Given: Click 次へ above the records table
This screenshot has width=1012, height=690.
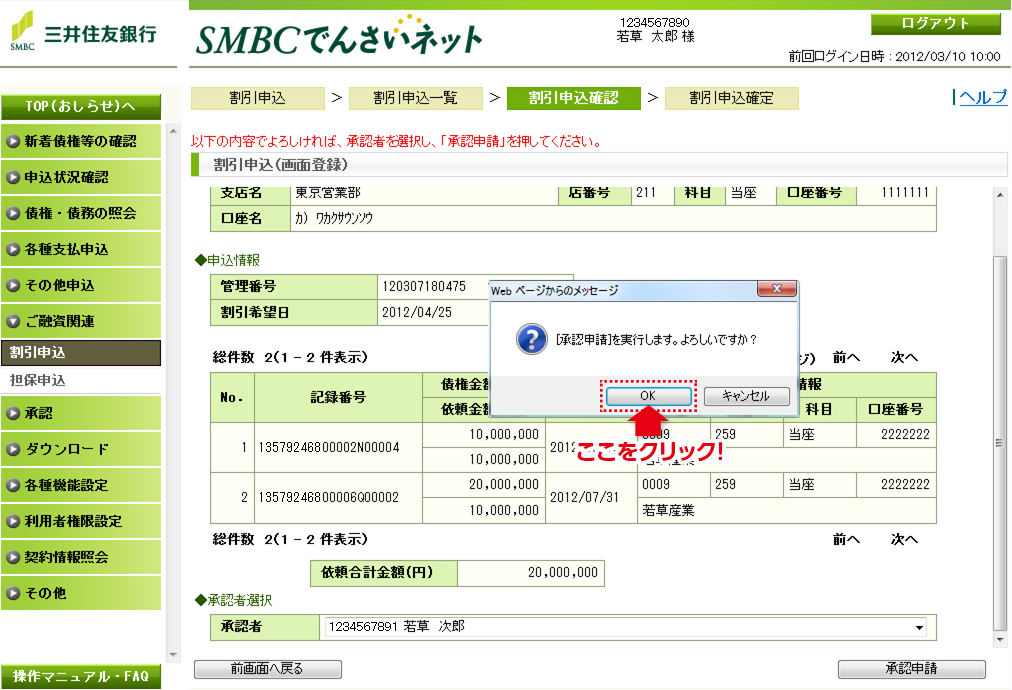Looking at the screenshot, I should pos(904,358).
